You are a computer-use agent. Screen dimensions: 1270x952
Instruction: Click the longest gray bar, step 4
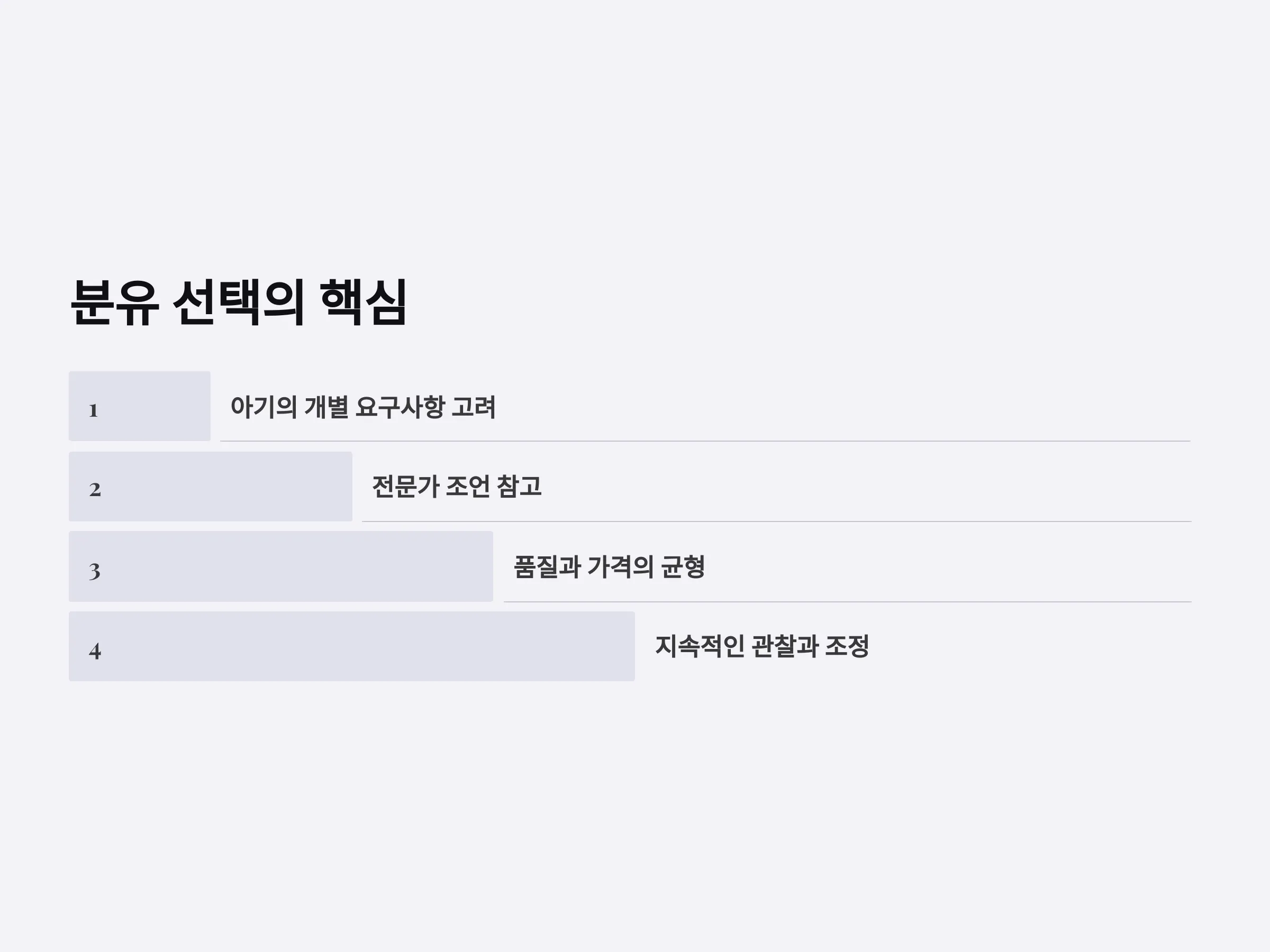pyautogui.click(x=352, y=646)
